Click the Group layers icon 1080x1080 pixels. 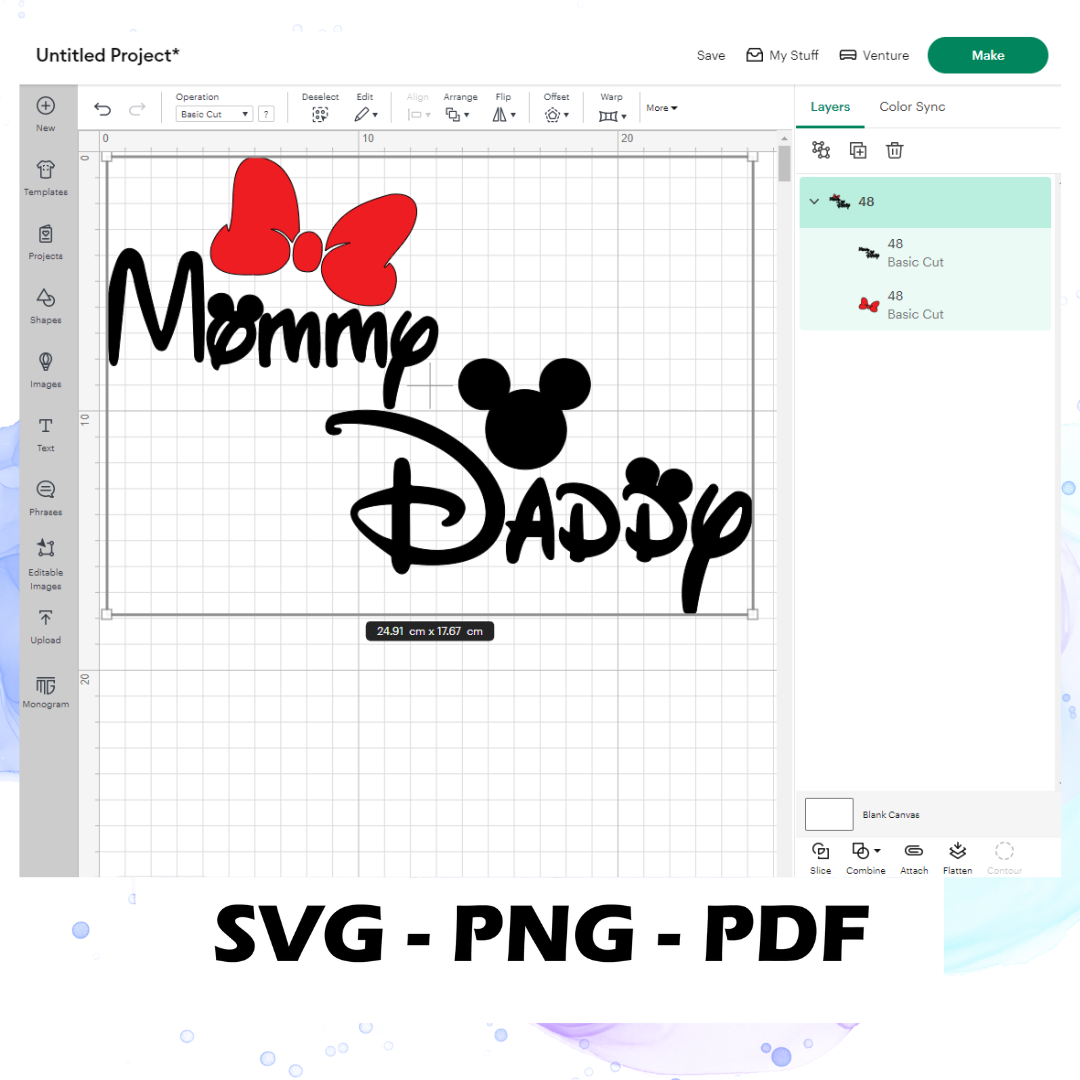[821, 149]
